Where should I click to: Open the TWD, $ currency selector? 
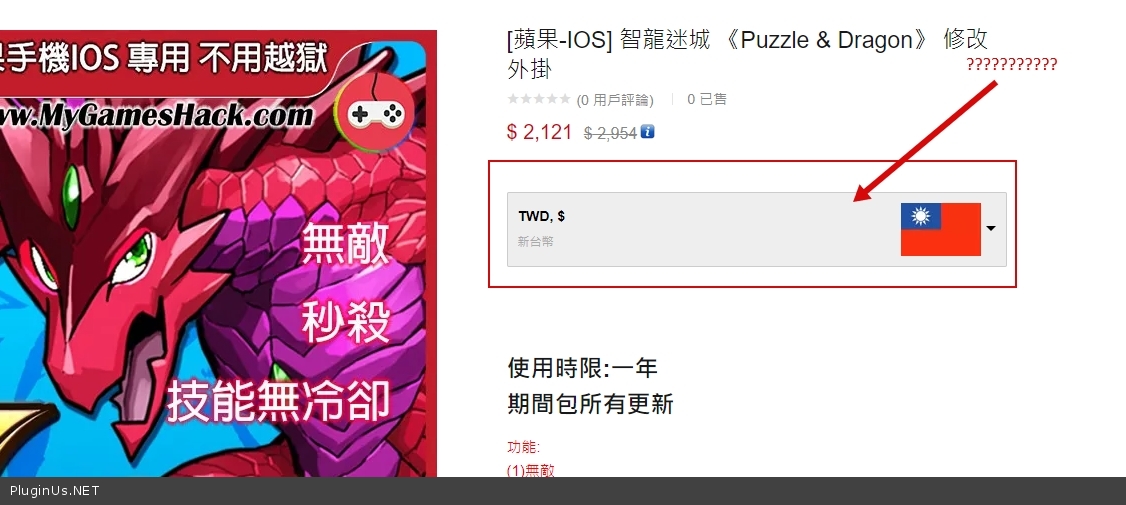757,229
